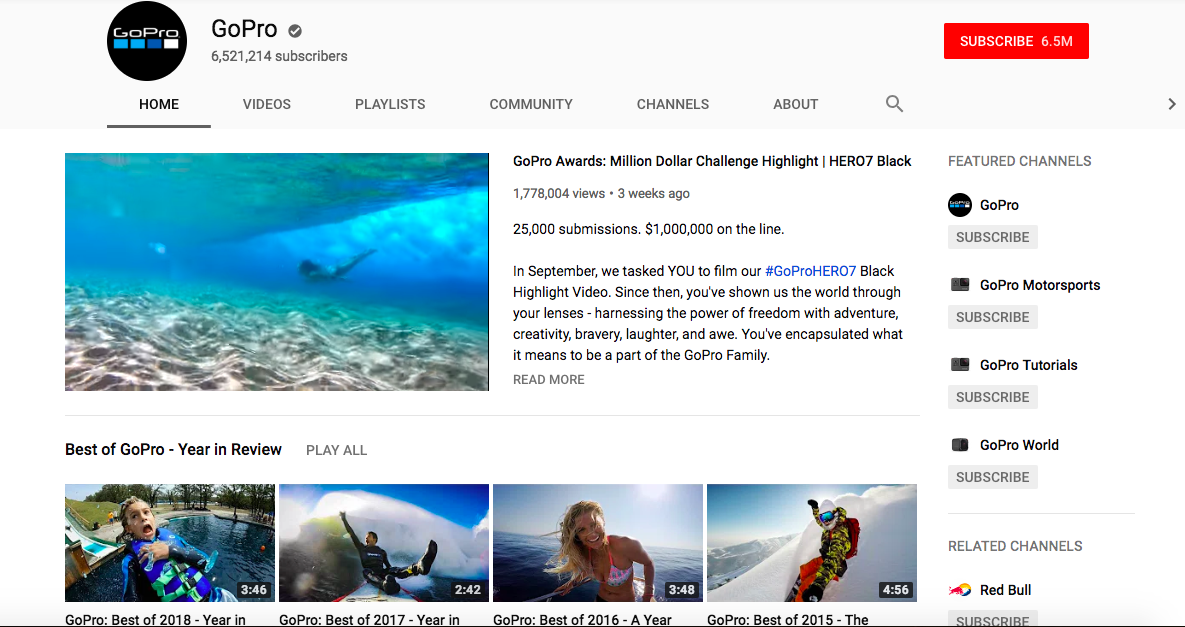
Task: Click the GoPro channel title in header
Action: point(244,29)
